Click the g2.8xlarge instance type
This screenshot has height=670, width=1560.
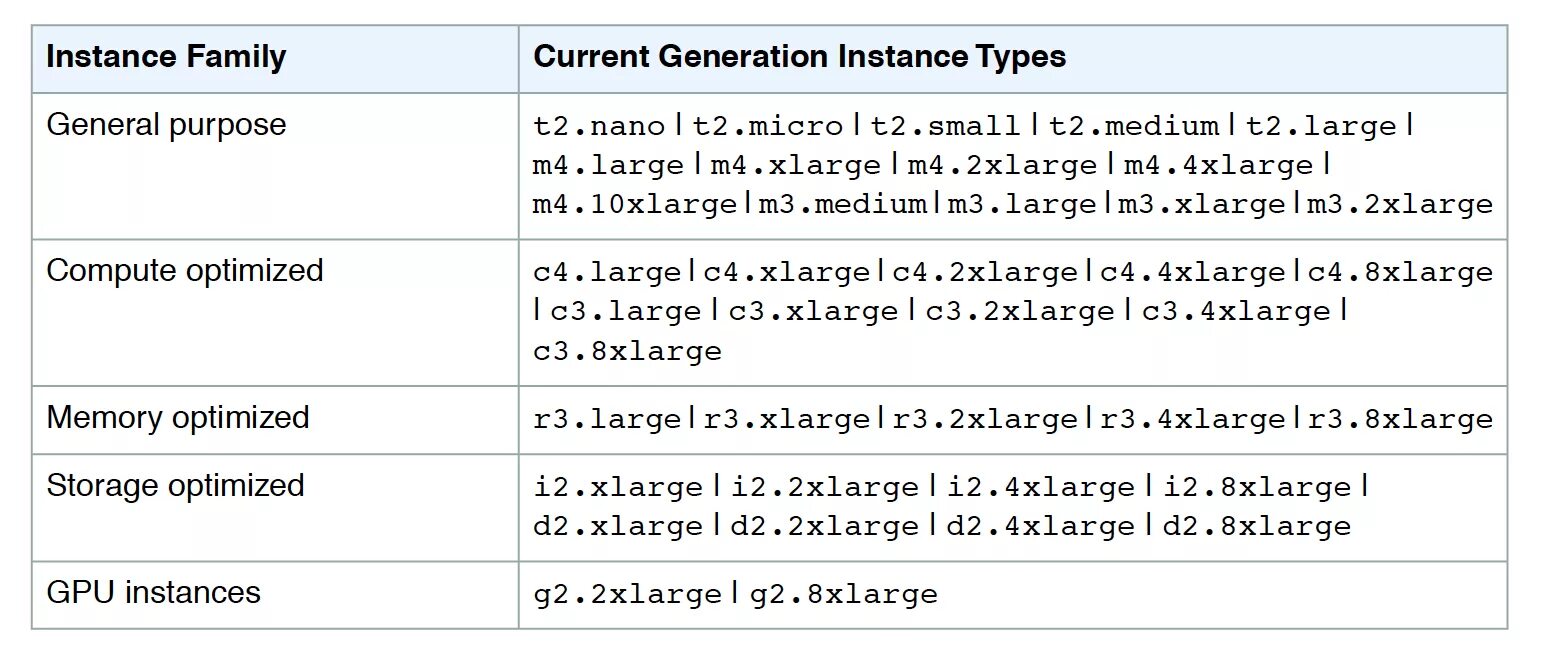point(844,595)
